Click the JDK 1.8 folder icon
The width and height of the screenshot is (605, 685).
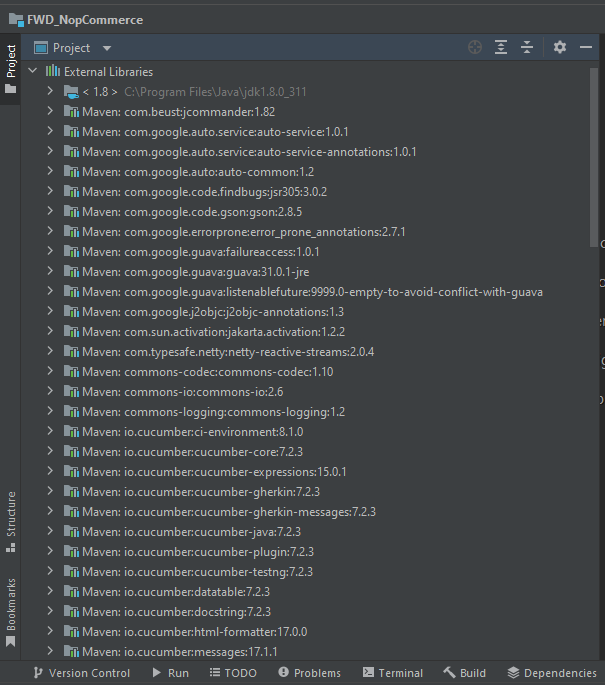tap(71, 92)
